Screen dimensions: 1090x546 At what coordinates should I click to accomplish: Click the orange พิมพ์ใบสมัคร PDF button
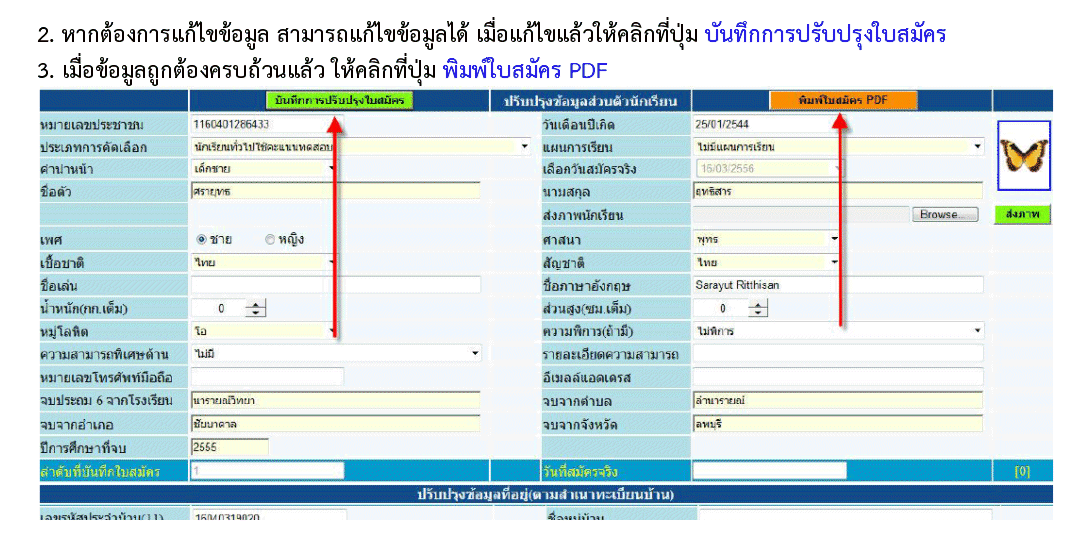[843, 100]
